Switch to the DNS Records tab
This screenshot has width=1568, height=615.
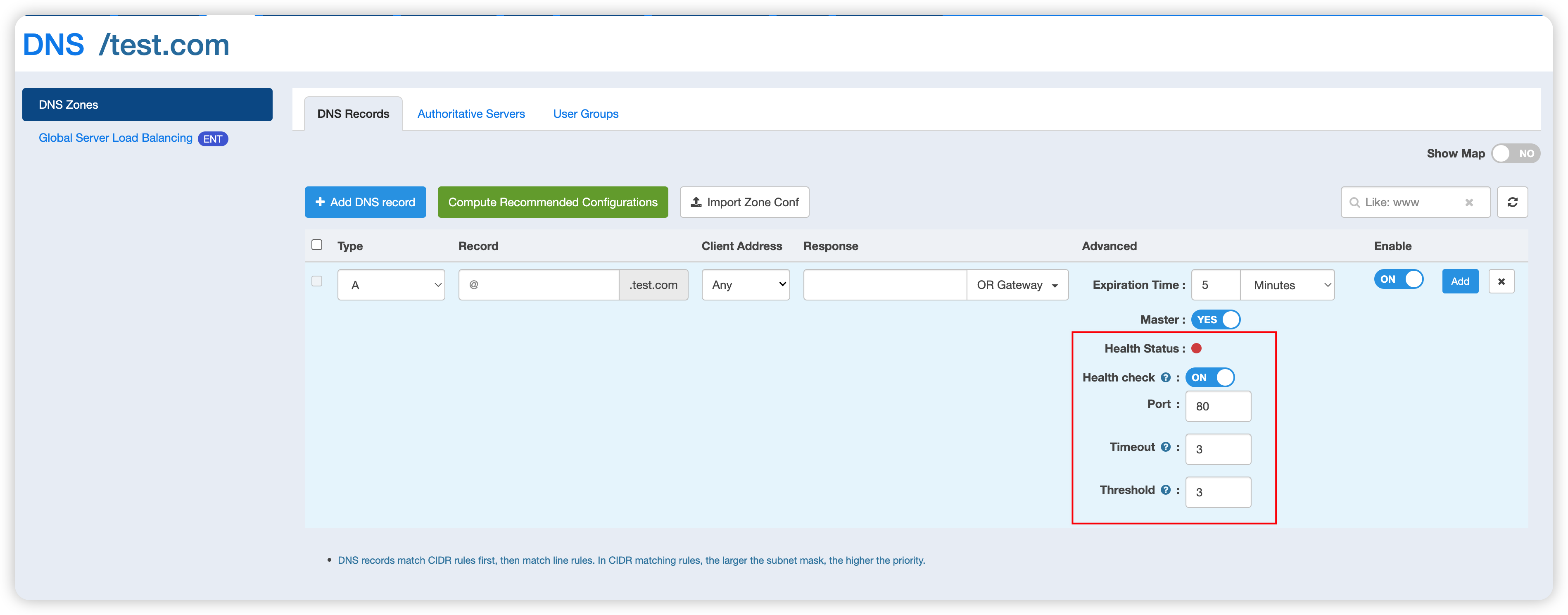pyautogui.click(x=353, y=114)
